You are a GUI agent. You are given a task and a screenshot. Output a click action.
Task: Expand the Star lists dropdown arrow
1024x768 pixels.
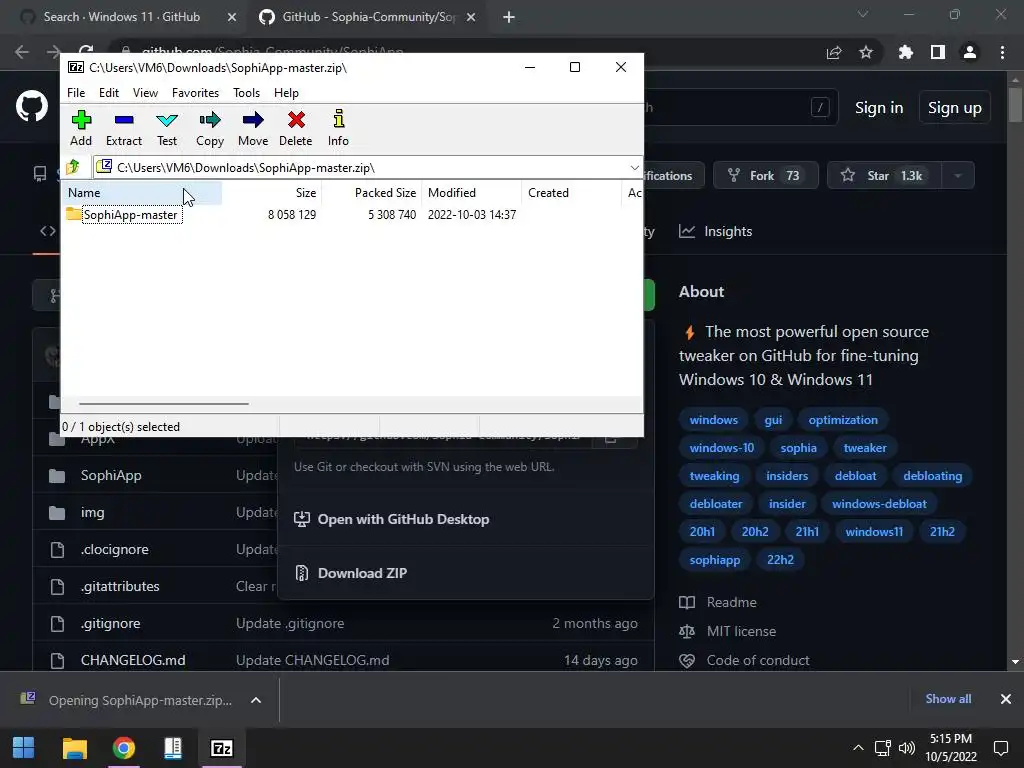click(958, 176)
